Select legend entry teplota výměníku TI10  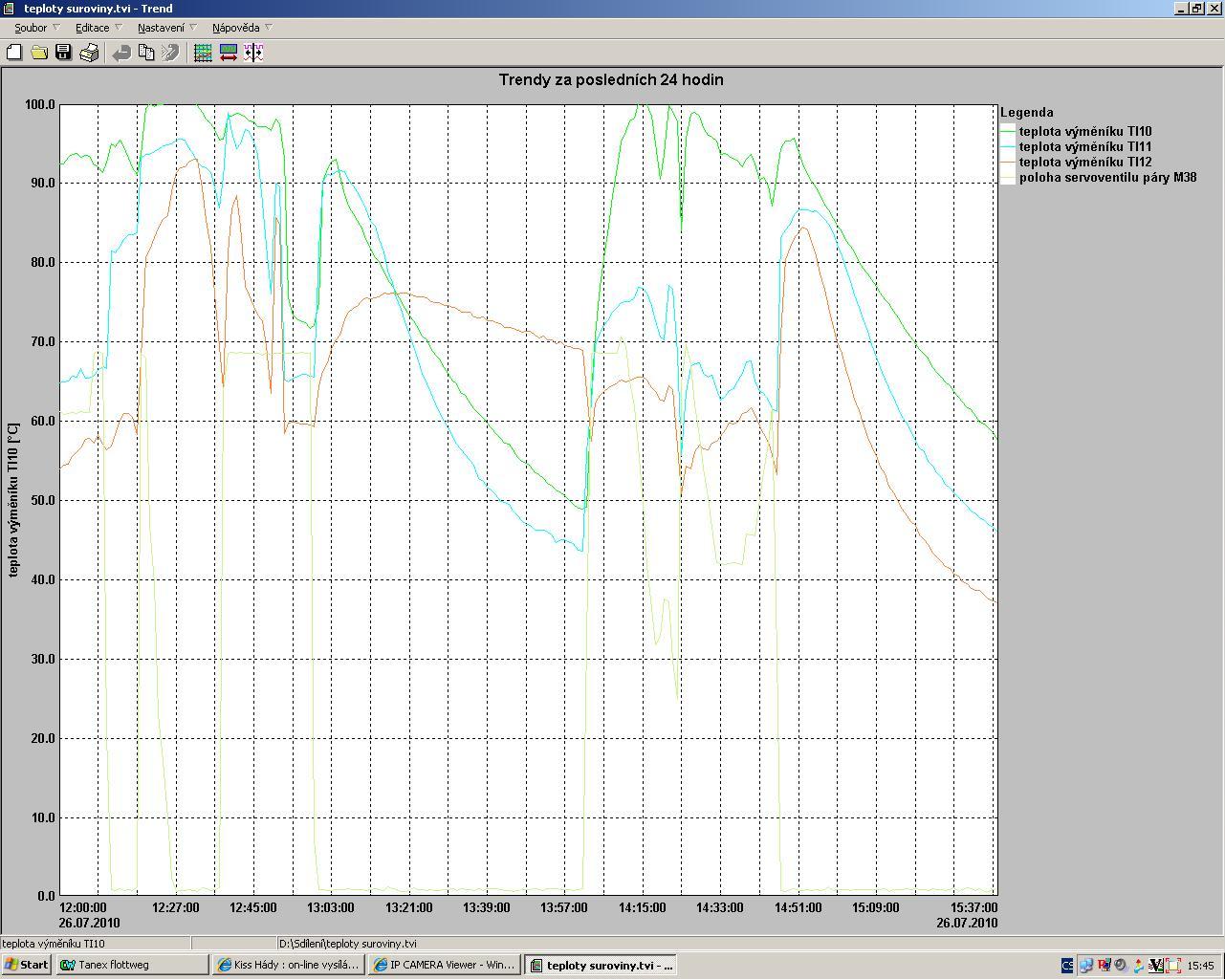pyautogui.click(x=1084, y=132)
